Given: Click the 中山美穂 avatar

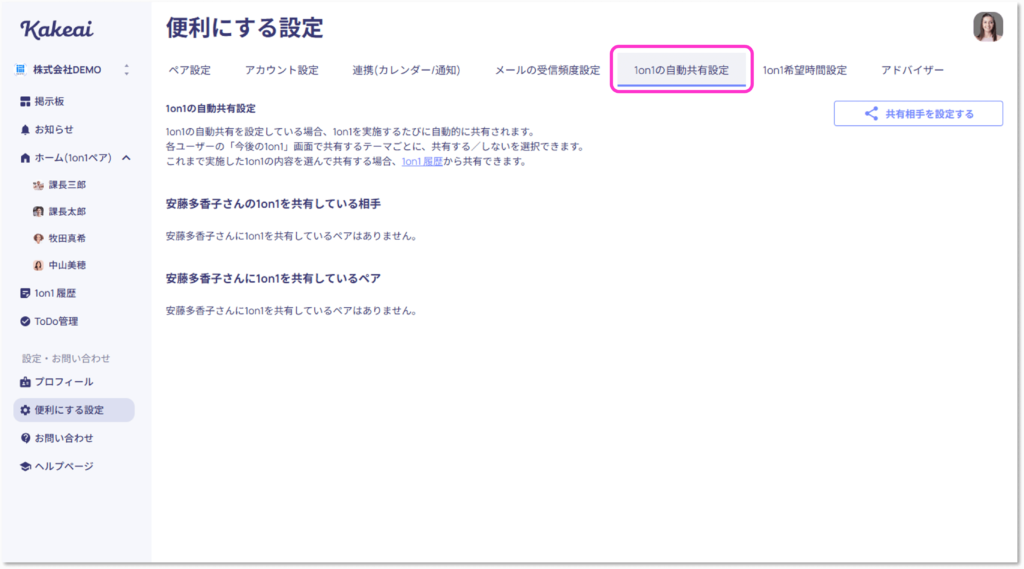Looking at the screenshot, I should coord(38,265).
